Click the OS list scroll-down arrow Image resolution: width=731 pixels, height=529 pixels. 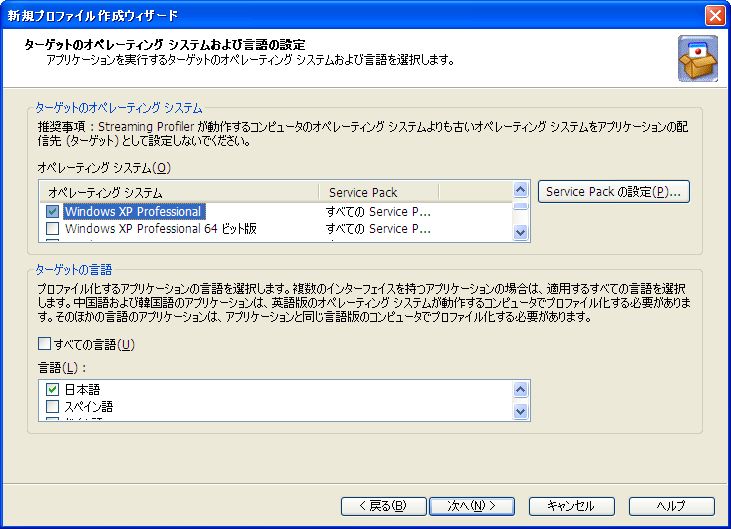pos(520,232)
